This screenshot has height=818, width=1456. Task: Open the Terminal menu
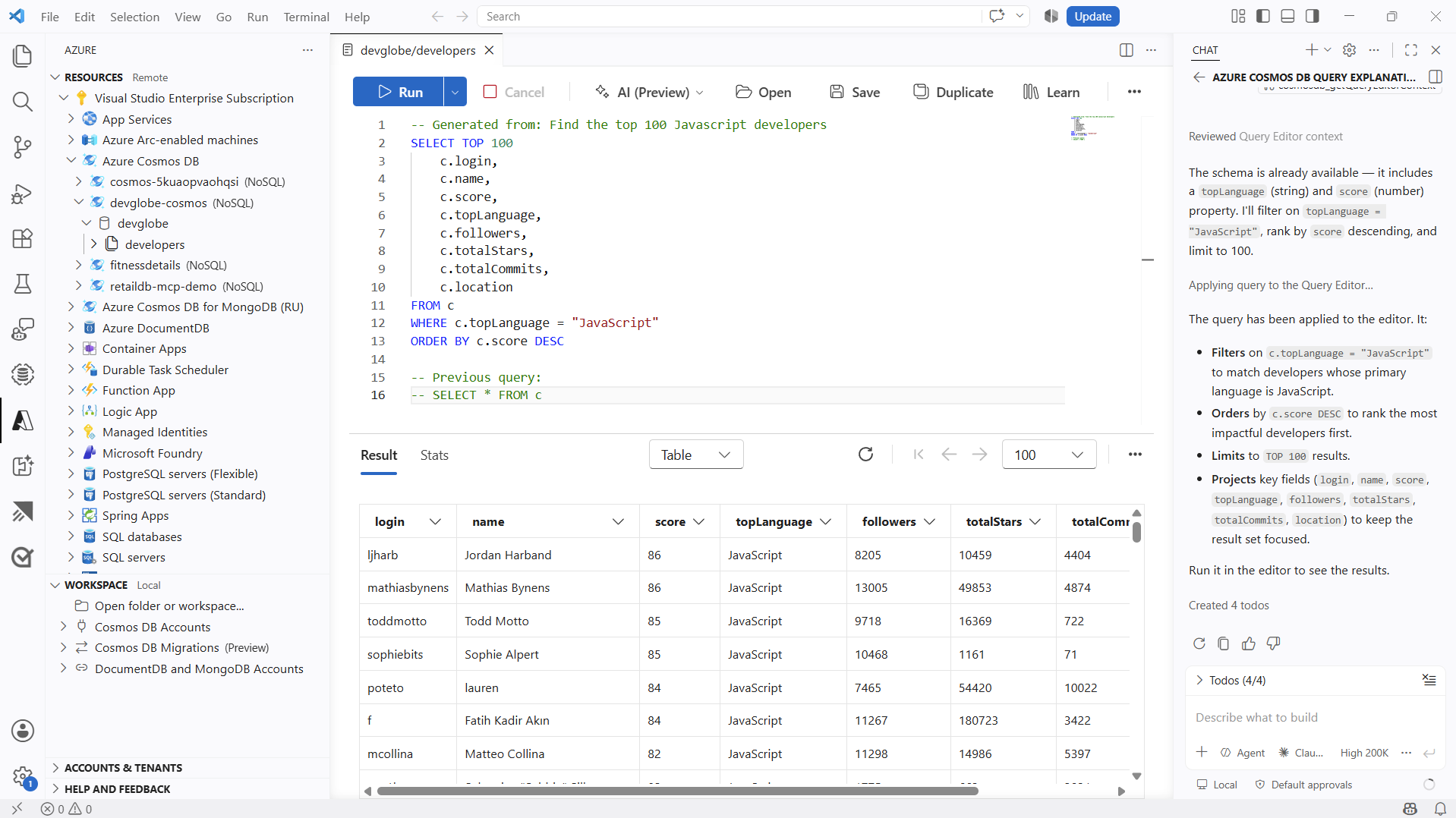(x=306, y=16)
